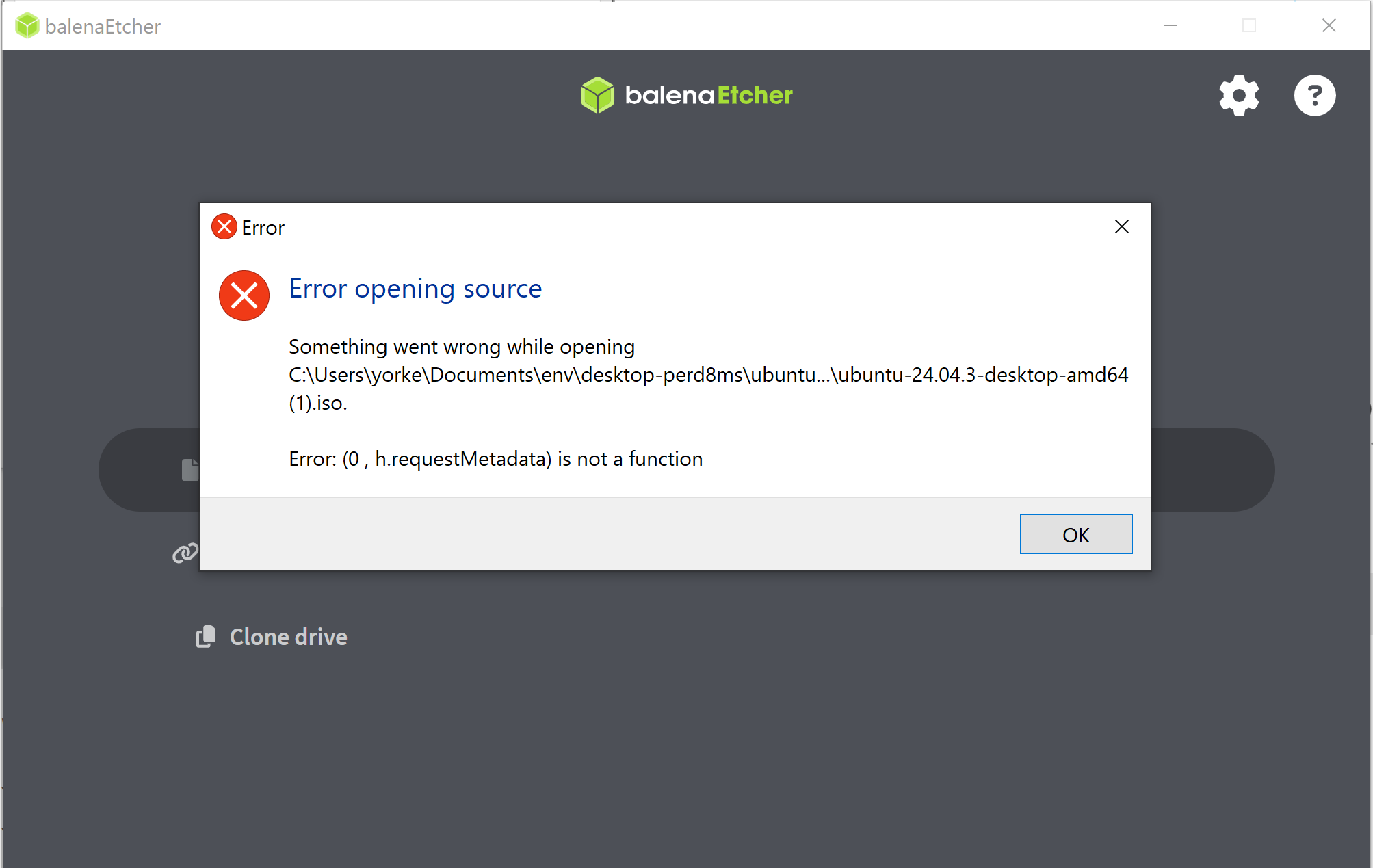Viewport: 1373px width, 868px height.
Task: Click the large red error icon
Action: tap(244, 295)
